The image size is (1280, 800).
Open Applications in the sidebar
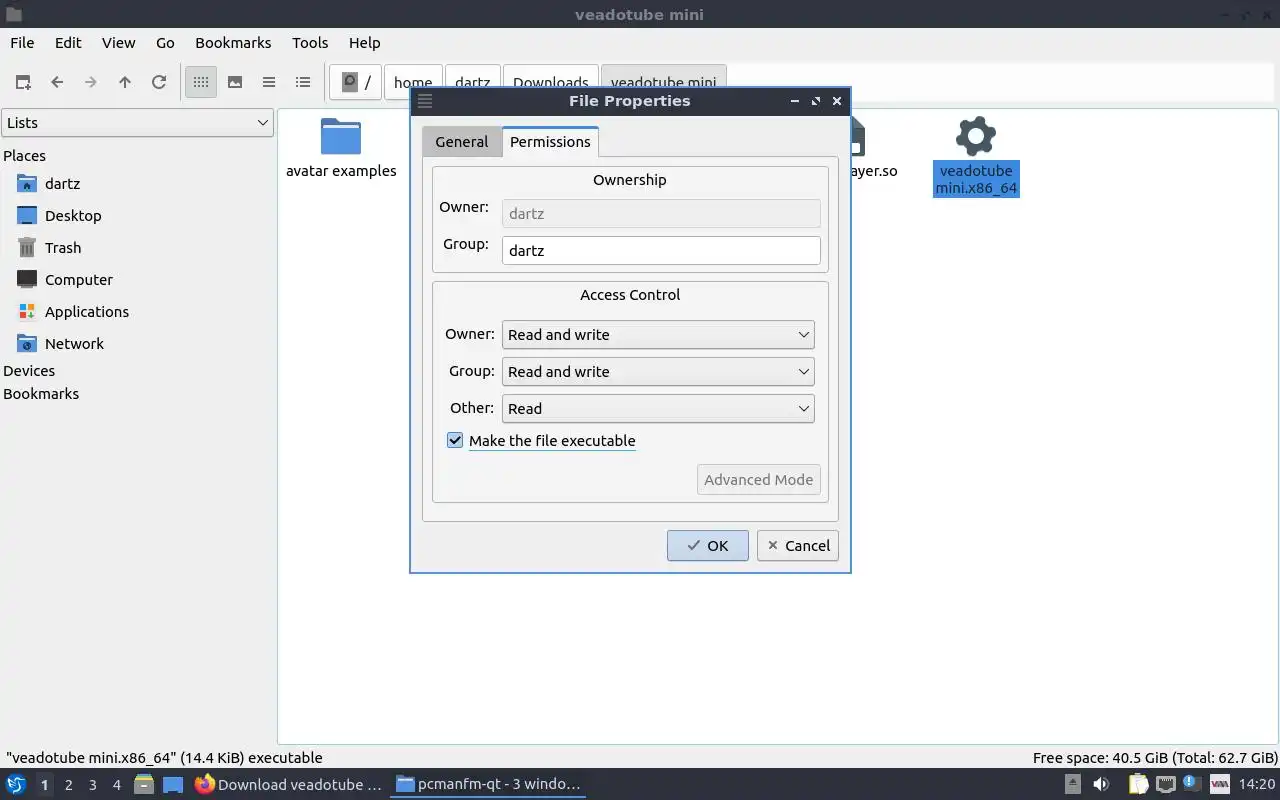[86, 312]
